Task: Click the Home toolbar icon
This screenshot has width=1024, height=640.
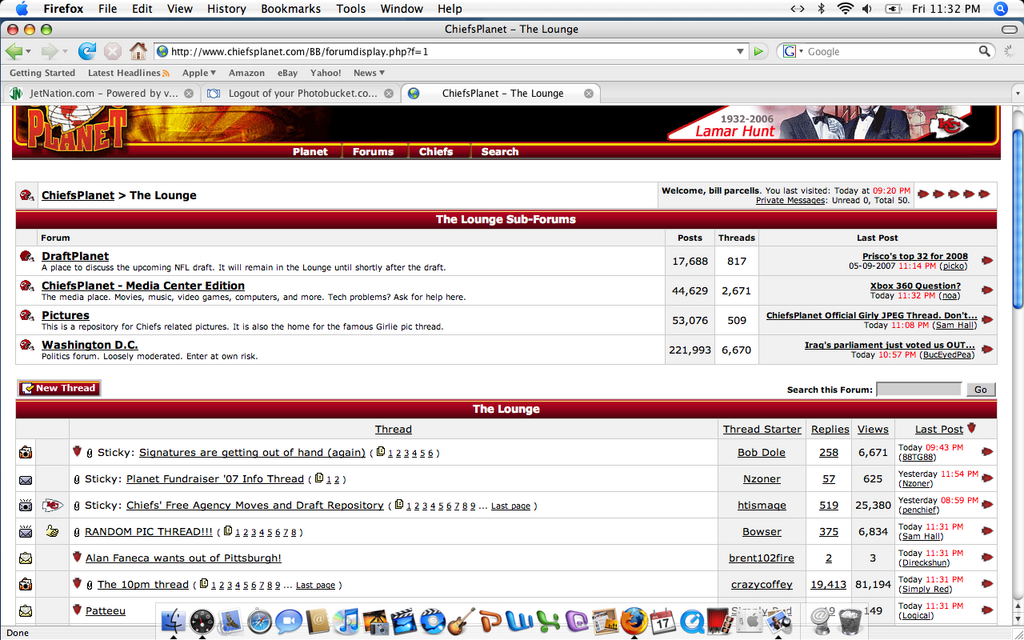Action: (138, 51)
